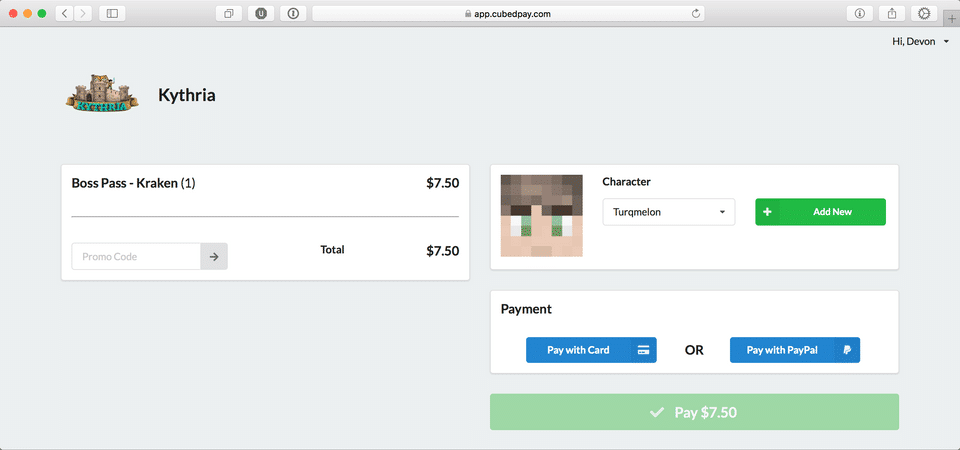Reload the page with the refresh icon
Image resolution: width=960 pixels, height=450 pixels.
(x=696, y=13)
